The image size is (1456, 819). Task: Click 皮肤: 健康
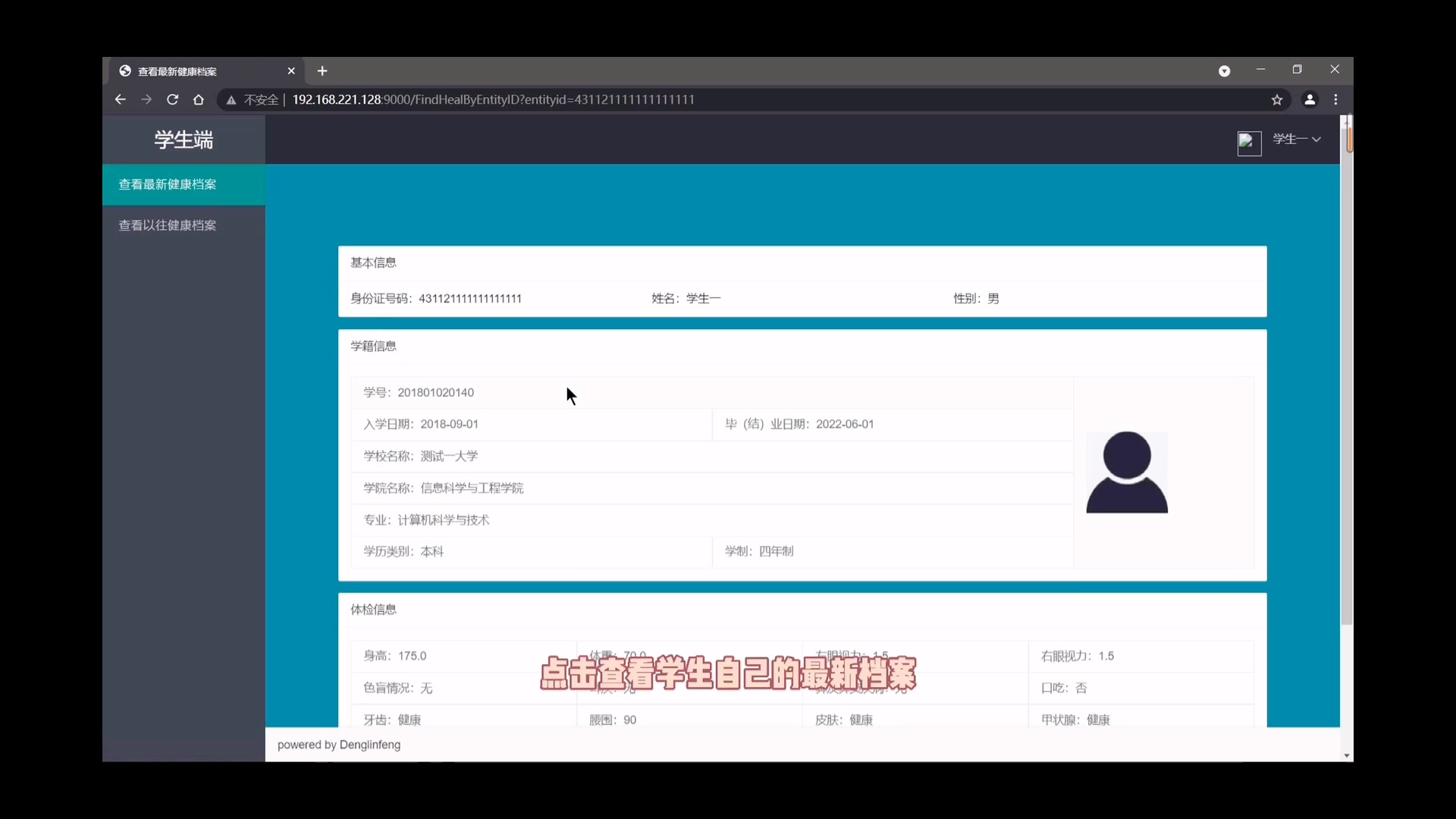click(x=844, y=720)
